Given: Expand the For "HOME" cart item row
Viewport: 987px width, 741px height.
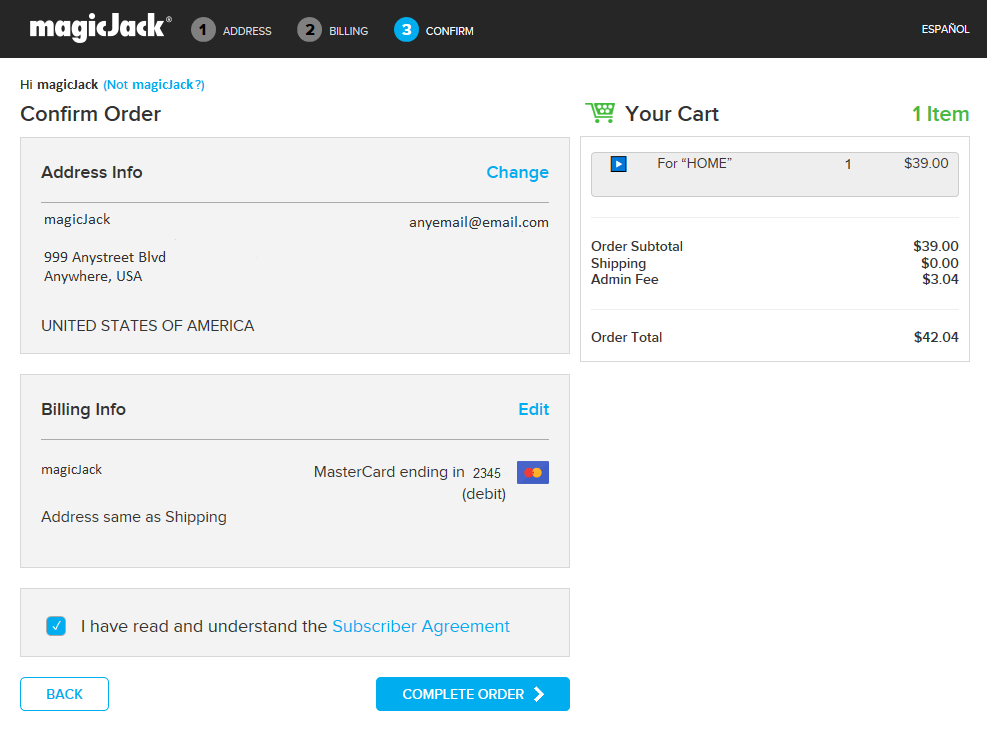Looking at the screenshot, I should (774, 174).
